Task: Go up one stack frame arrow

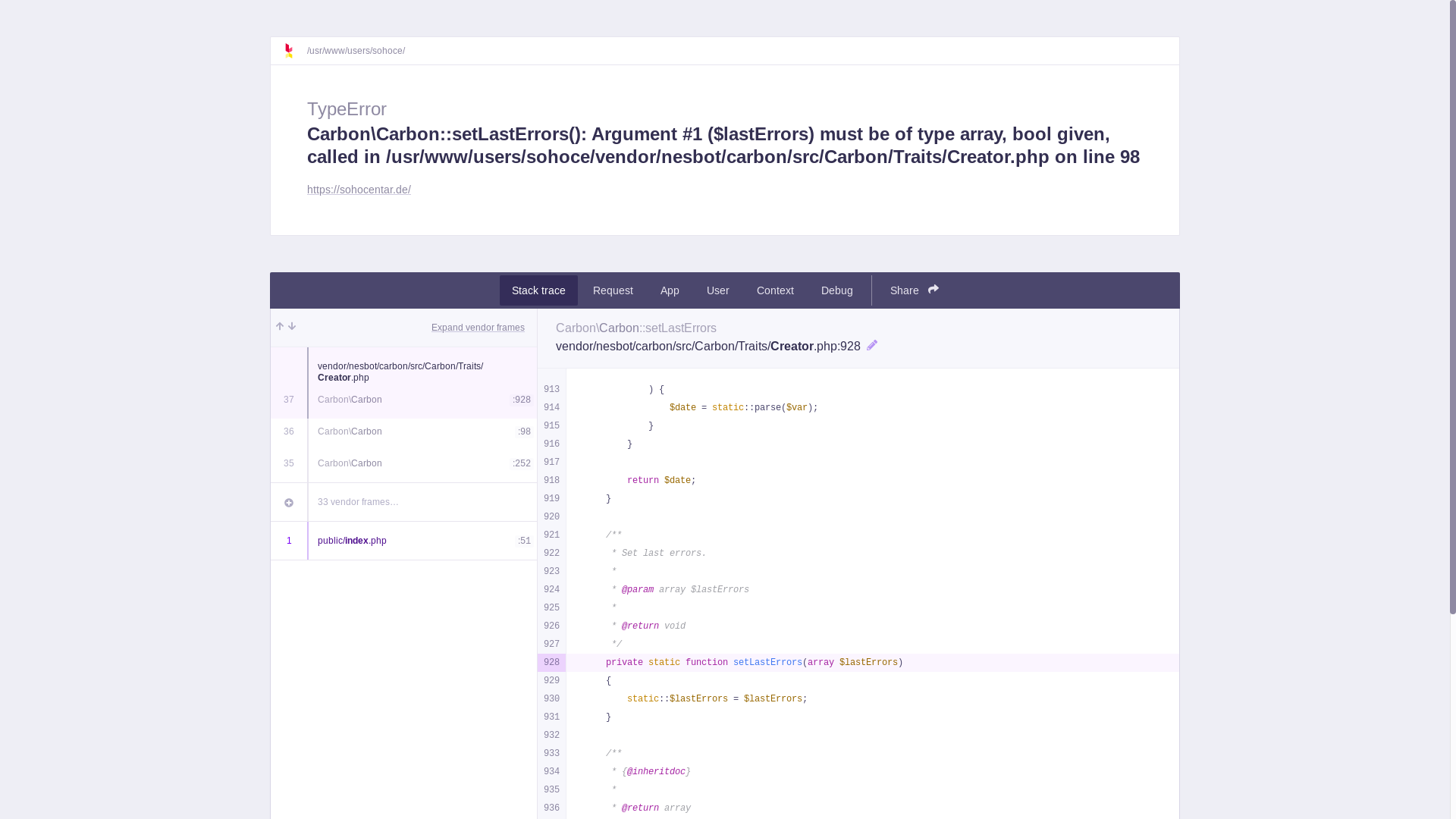Action: point(280,327)
